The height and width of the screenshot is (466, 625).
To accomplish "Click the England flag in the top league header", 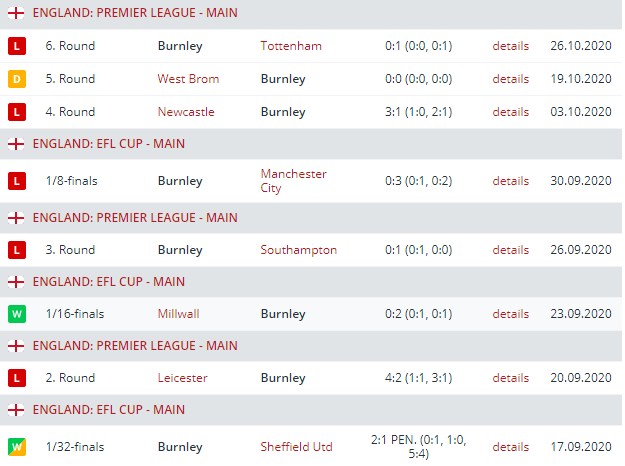I will click(16, 14).
